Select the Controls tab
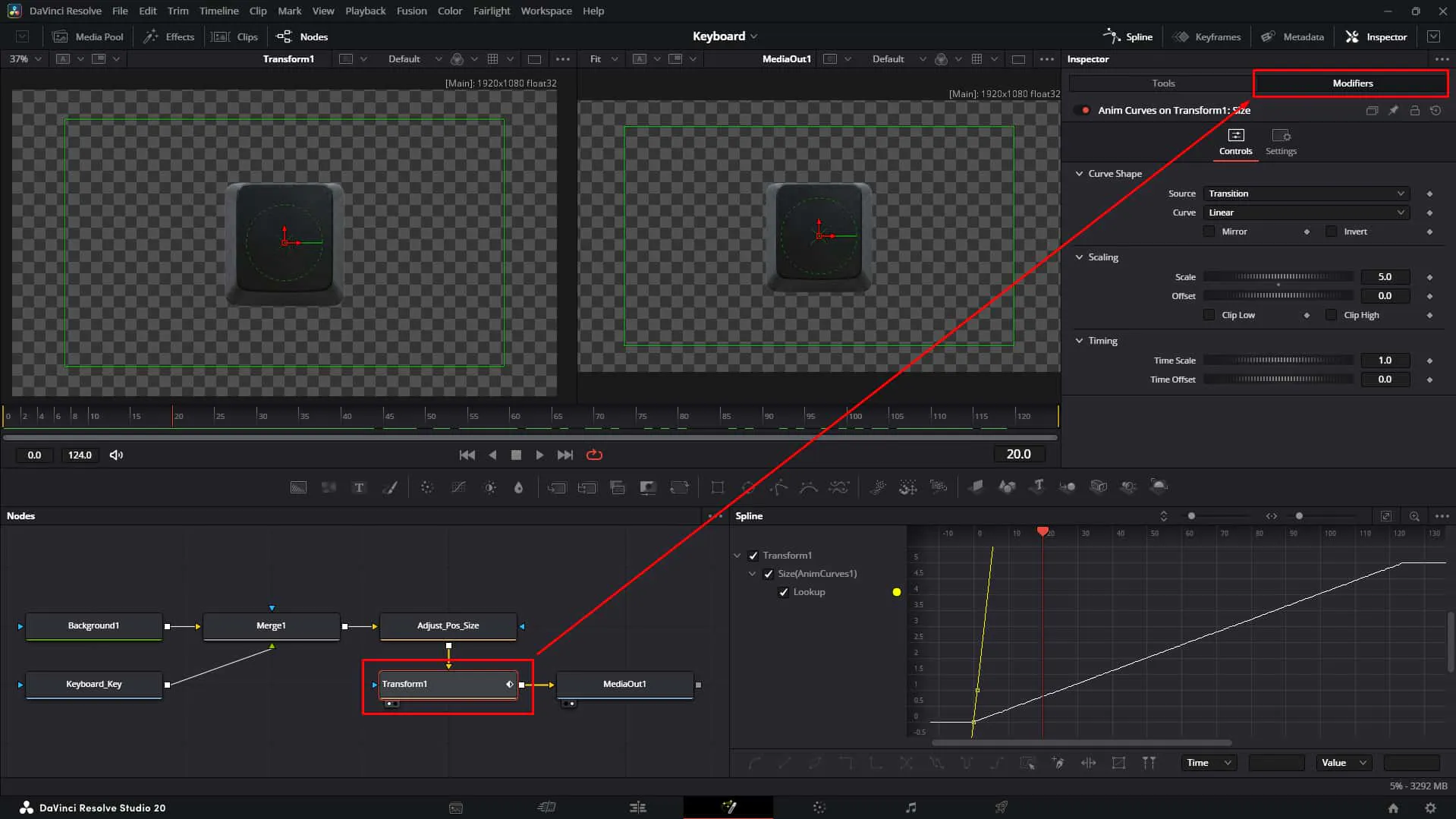This screenshot has height=819, width=1456. coord(1235,142)
